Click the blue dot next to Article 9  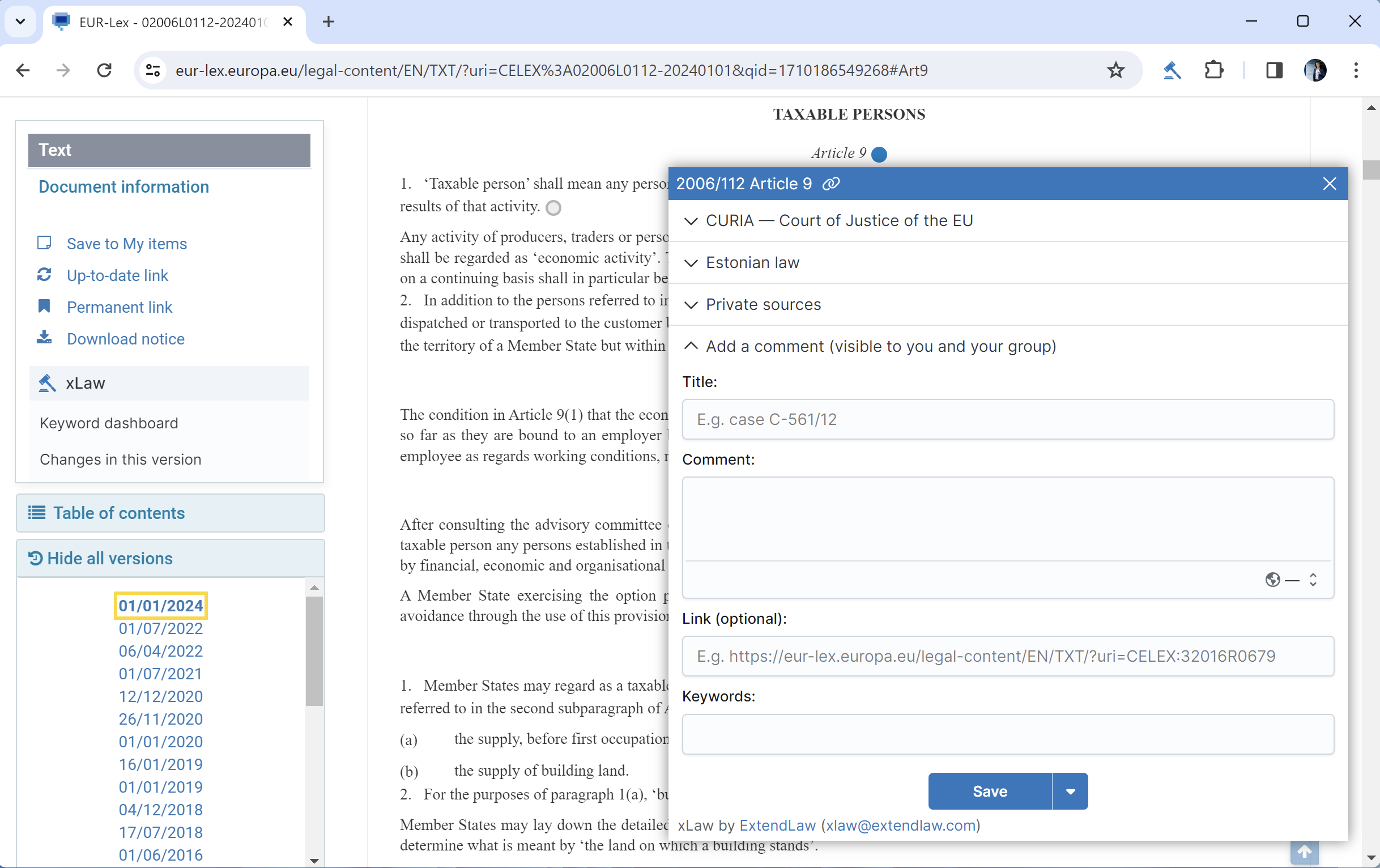point(879,154)
